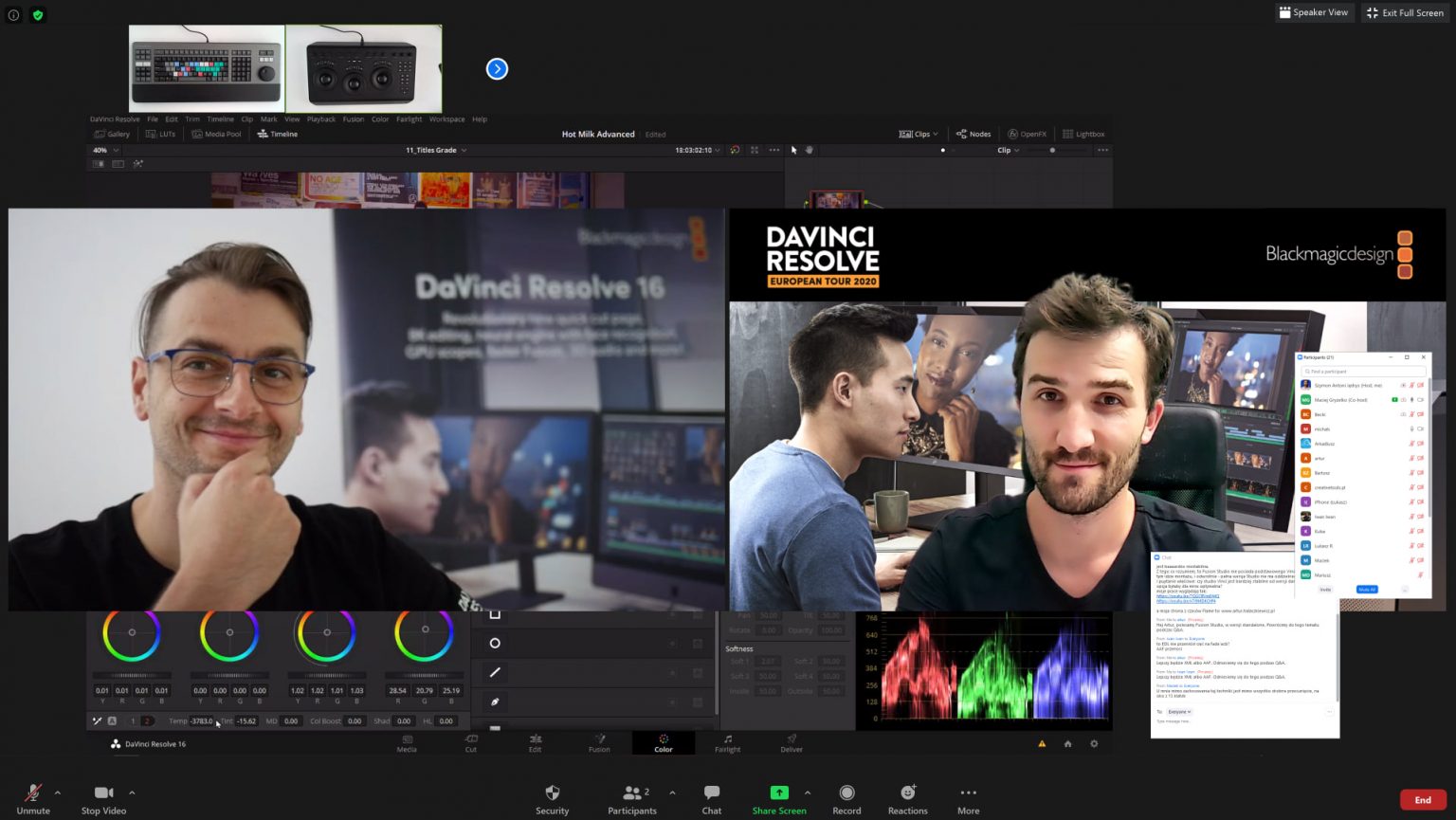Open the Playback menu in DaVinci Resolve
This screenshot has height=820, width=1456.
[x=321, y=119]
